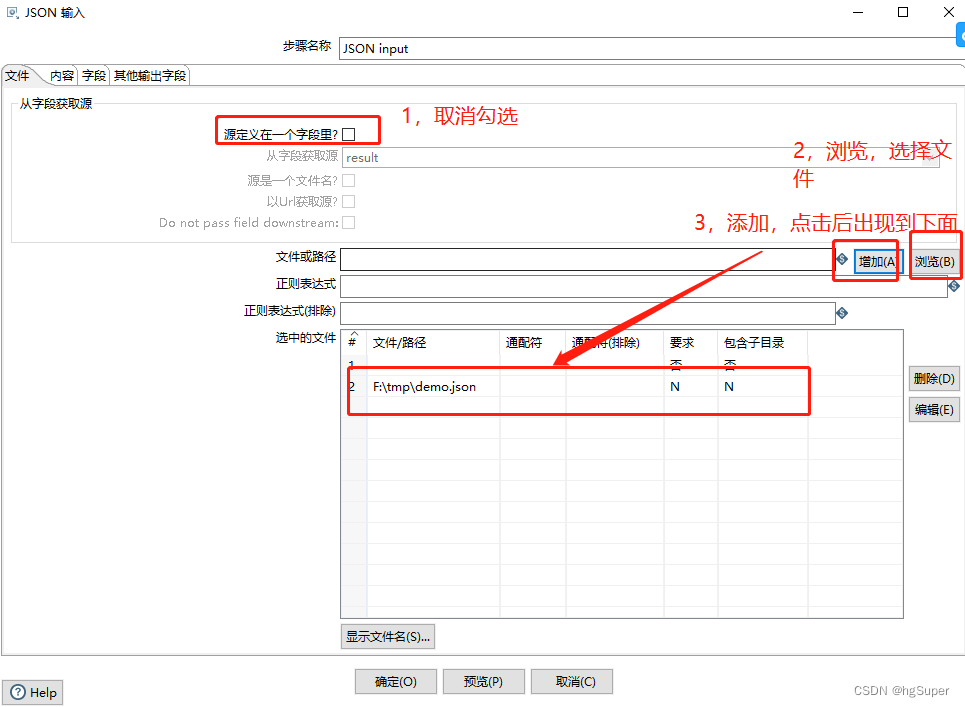This screenshot has height=707, width=965.
Task: Enable Do not pass field downstream
Action: pos(346,222)
